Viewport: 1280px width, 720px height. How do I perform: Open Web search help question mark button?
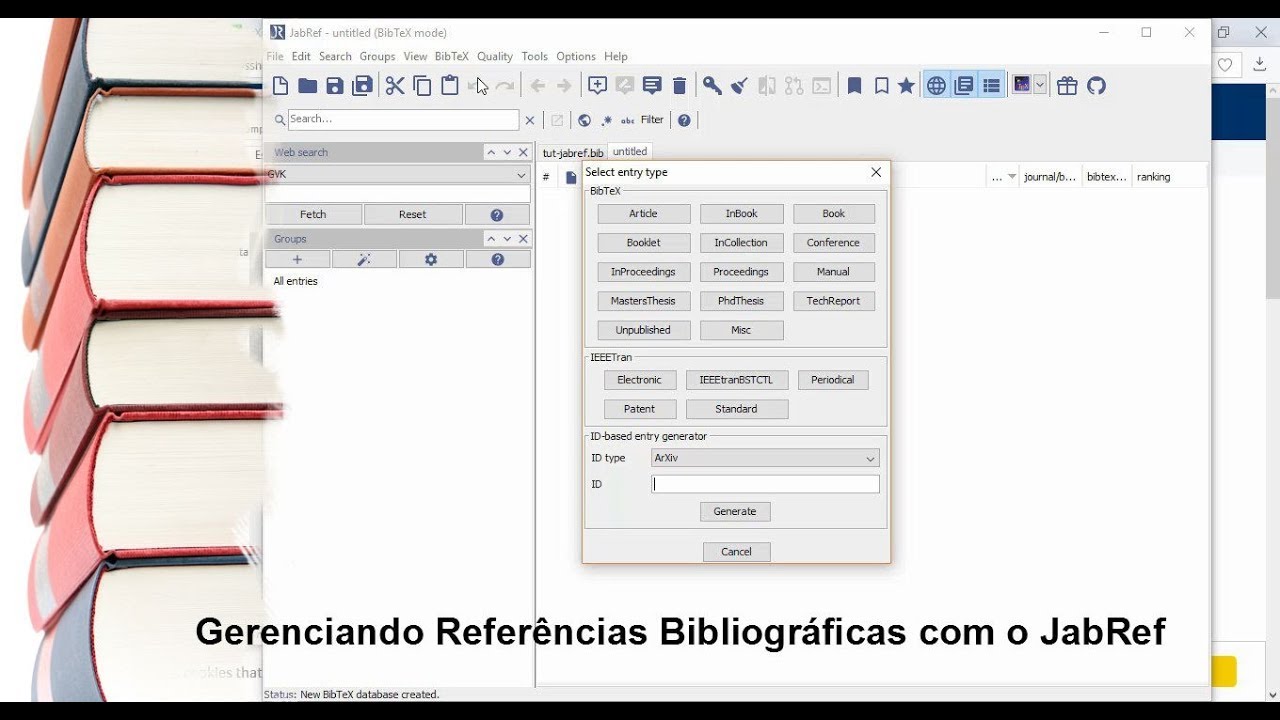point(497,214)
